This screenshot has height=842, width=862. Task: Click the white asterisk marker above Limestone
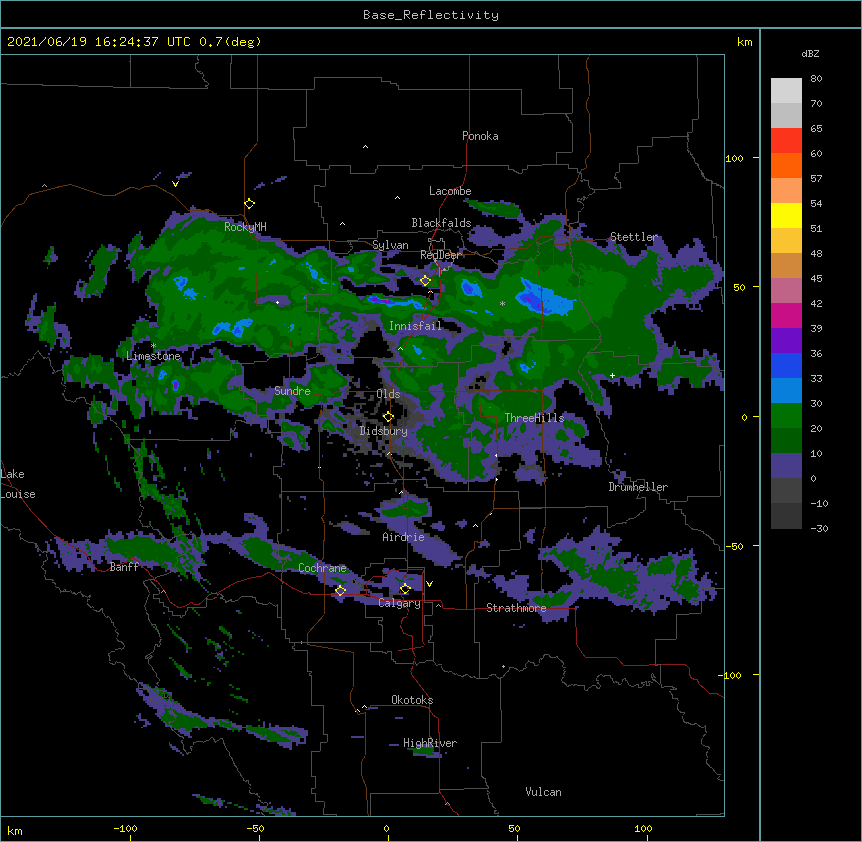click(x=154, y=346)
